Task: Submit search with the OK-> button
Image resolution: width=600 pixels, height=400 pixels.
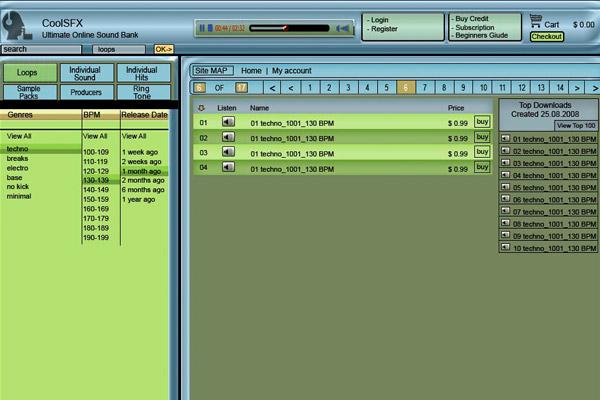Action: (x=164, y=49)
